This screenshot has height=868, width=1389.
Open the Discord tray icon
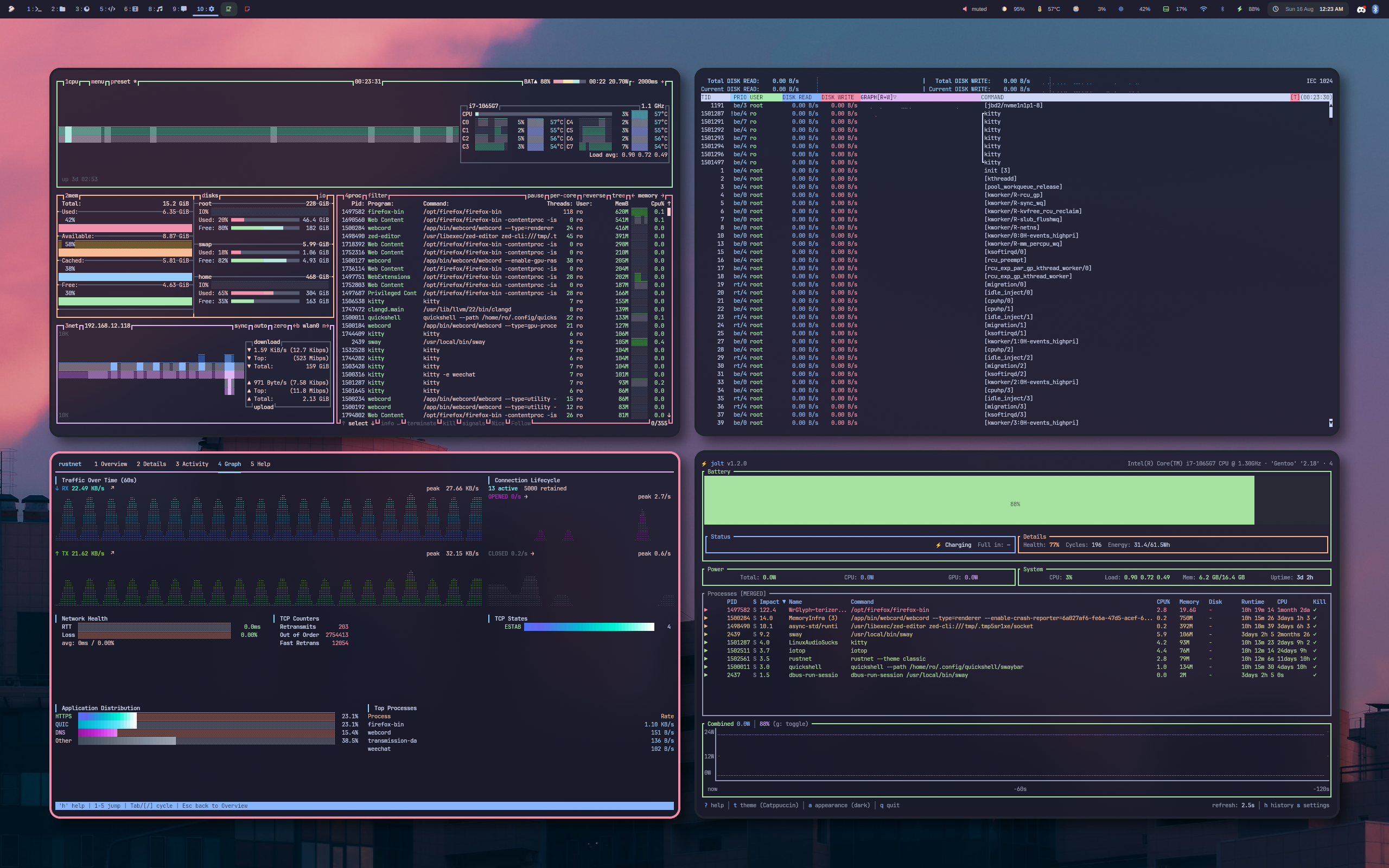1361,9
